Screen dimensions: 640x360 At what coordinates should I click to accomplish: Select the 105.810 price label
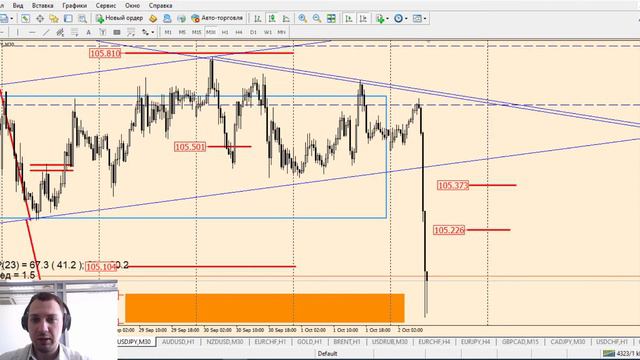point(105,53)
